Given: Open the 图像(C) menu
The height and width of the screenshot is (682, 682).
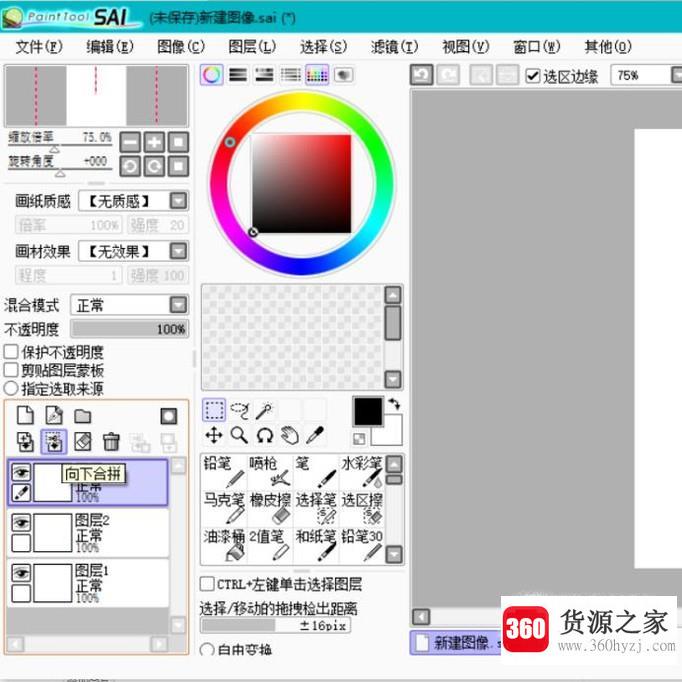Looking at the screenshot, I should point(181,47).
